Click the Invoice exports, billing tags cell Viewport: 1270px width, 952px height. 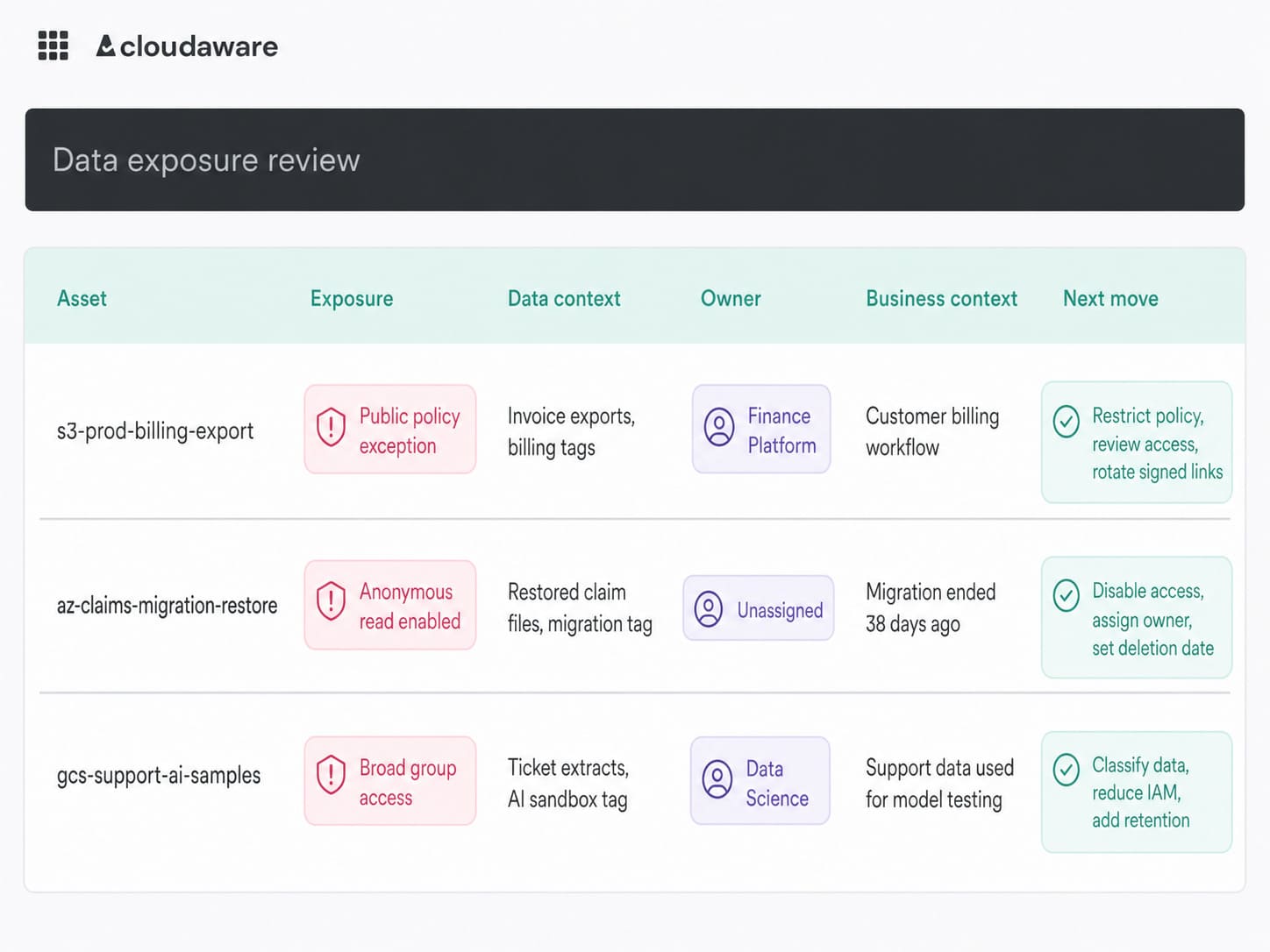pyautogui.click(x=571, y=431)
